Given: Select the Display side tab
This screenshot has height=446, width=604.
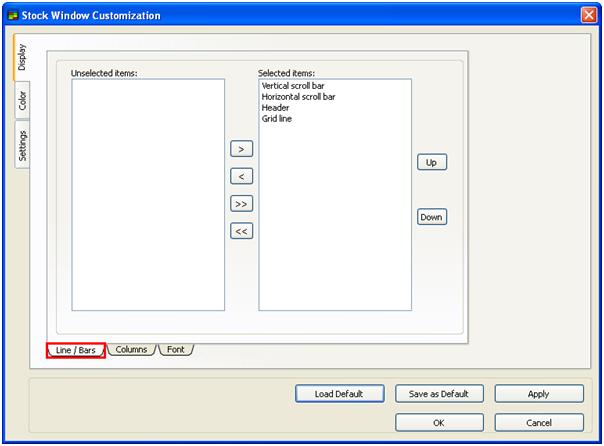Looking at the screenshot, I should [22, 61].
